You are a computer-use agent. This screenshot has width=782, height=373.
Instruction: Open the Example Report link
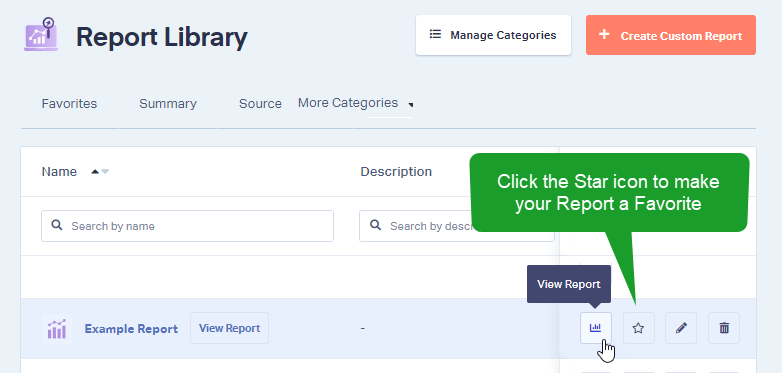click(131, 329)
